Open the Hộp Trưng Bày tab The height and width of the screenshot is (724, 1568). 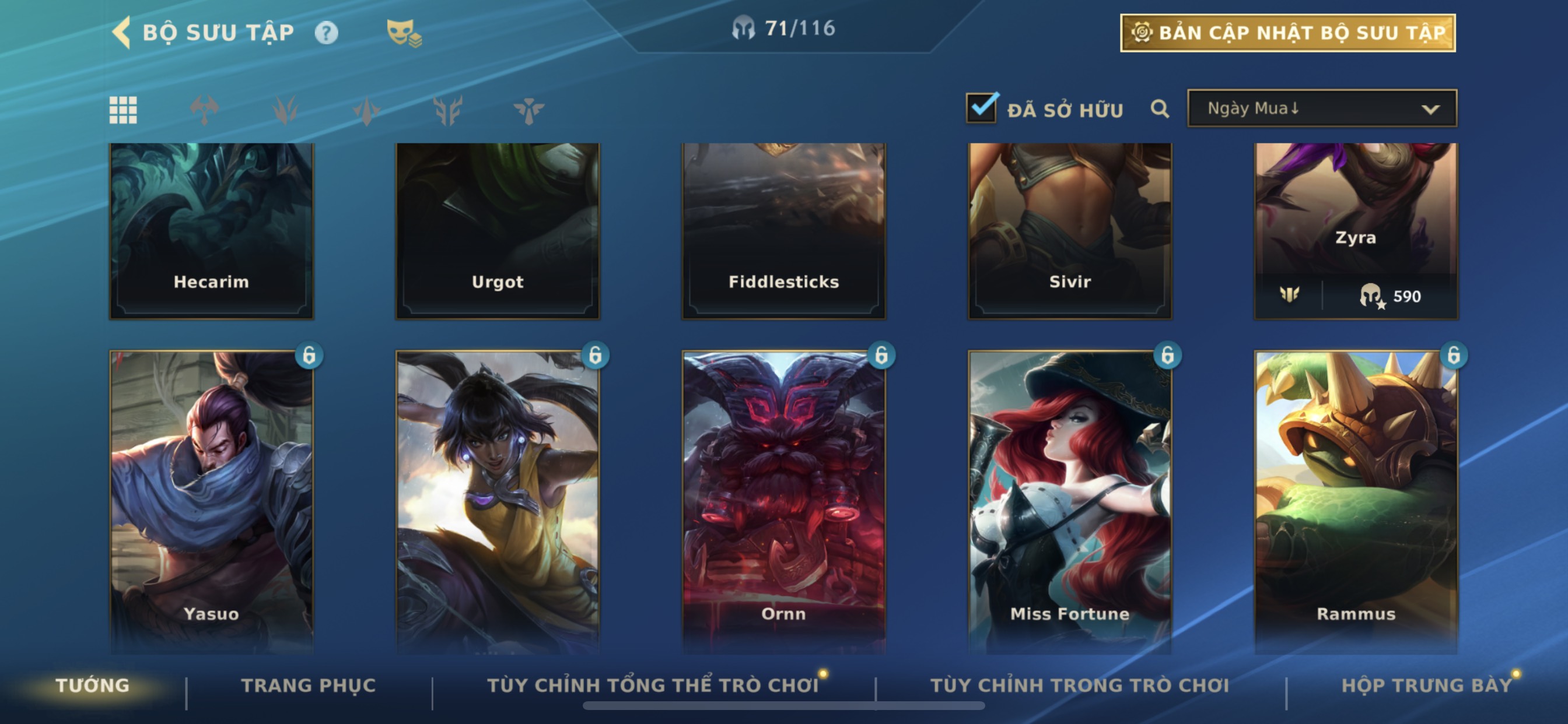point(1427,685)
